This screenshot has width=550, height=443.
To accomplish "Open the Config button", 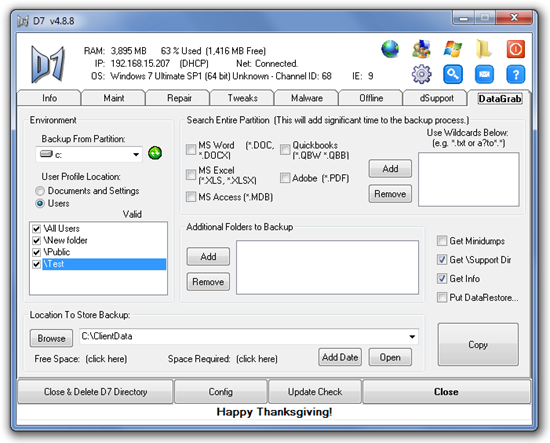I will click(x=221, y=391).
